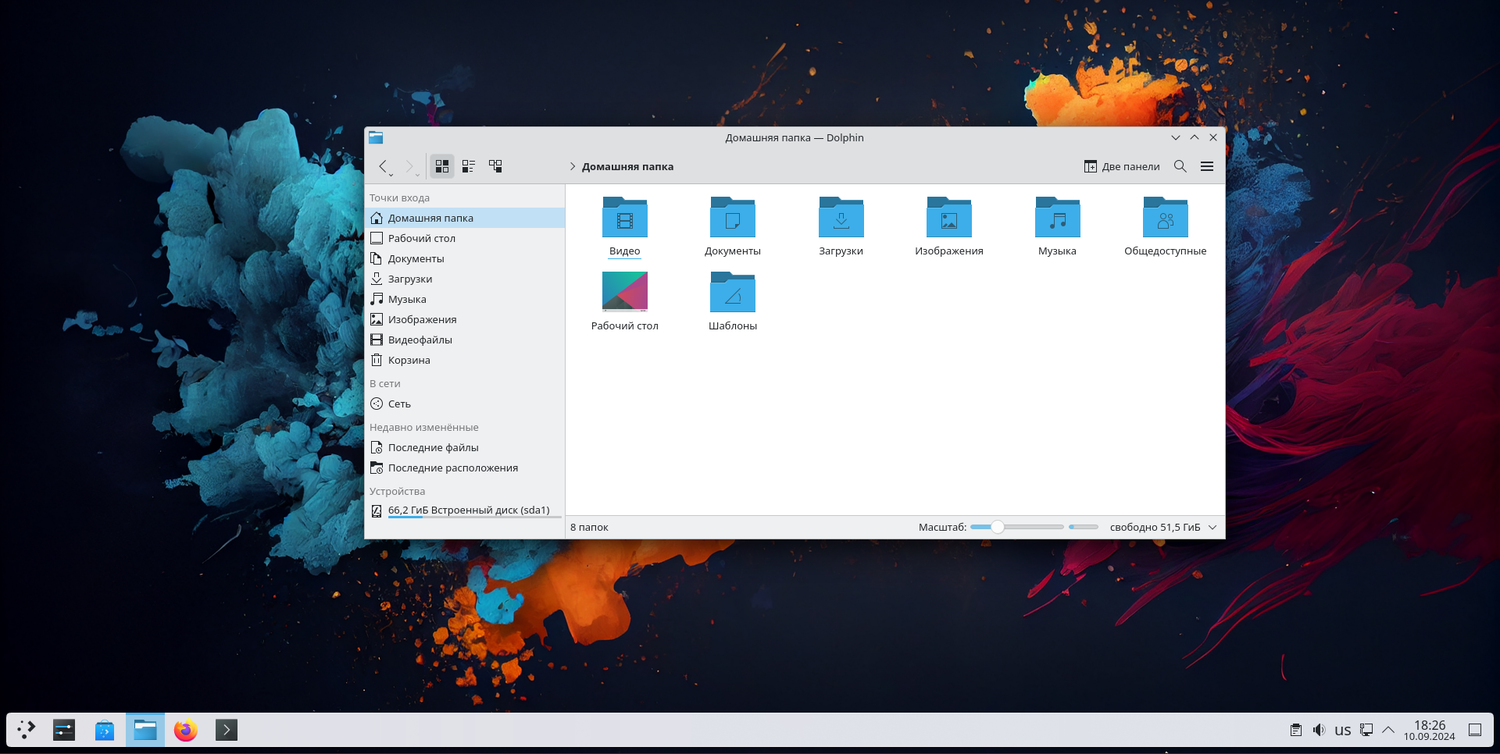Click the Dolphin icon in the taskbar
Image resolution: width=1500 pixels, height=754 pixels.
[x=145, y=730]
